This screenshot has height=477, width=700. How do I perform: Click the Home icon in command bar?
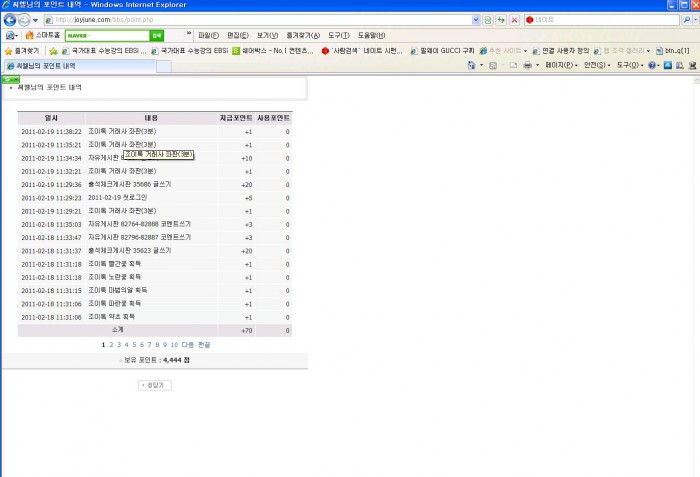pos(472,65)
